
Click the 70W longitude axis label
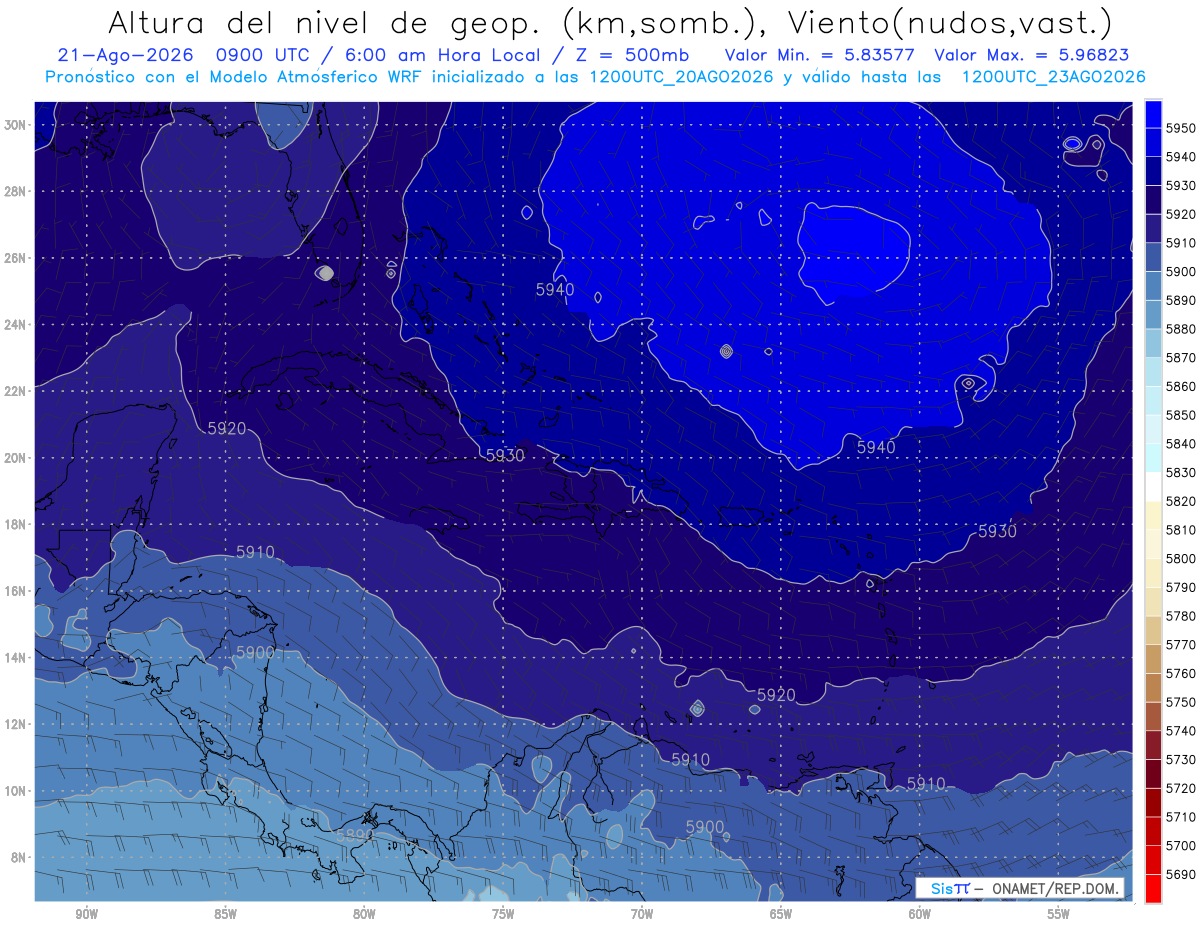click(642, 915)
